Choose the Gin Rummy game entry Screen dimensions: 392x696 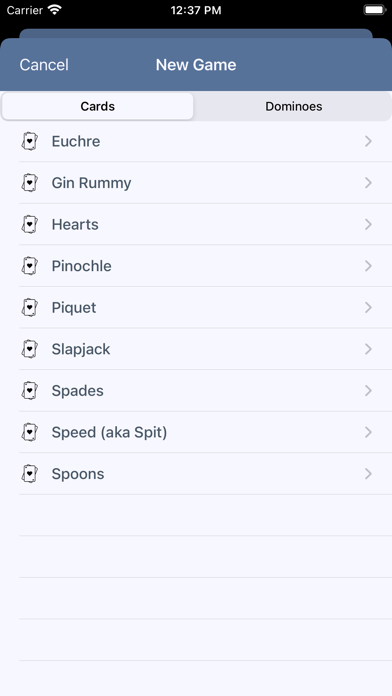[x=205, y=183]
